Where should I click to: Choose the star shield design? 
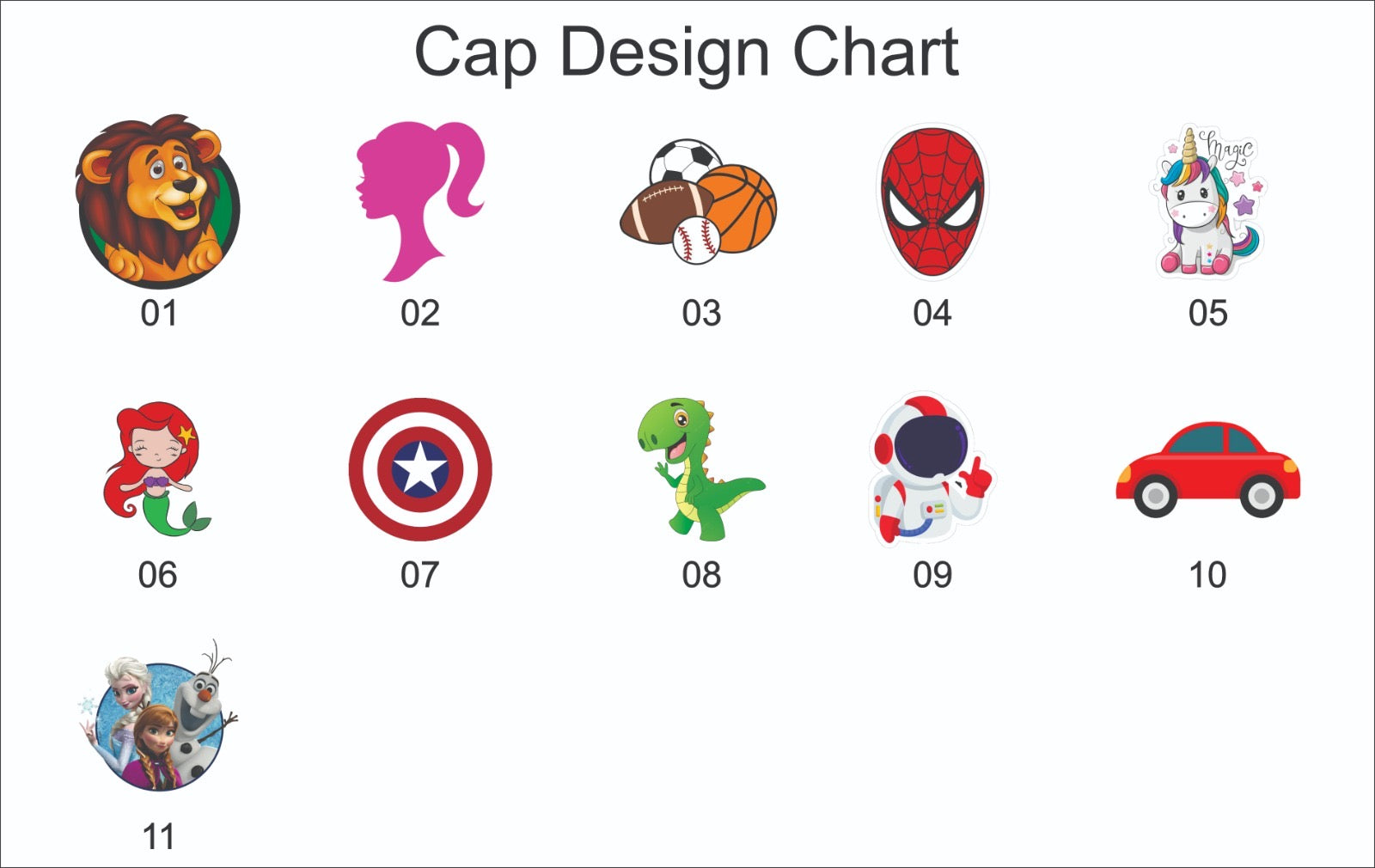coord(420,469)
